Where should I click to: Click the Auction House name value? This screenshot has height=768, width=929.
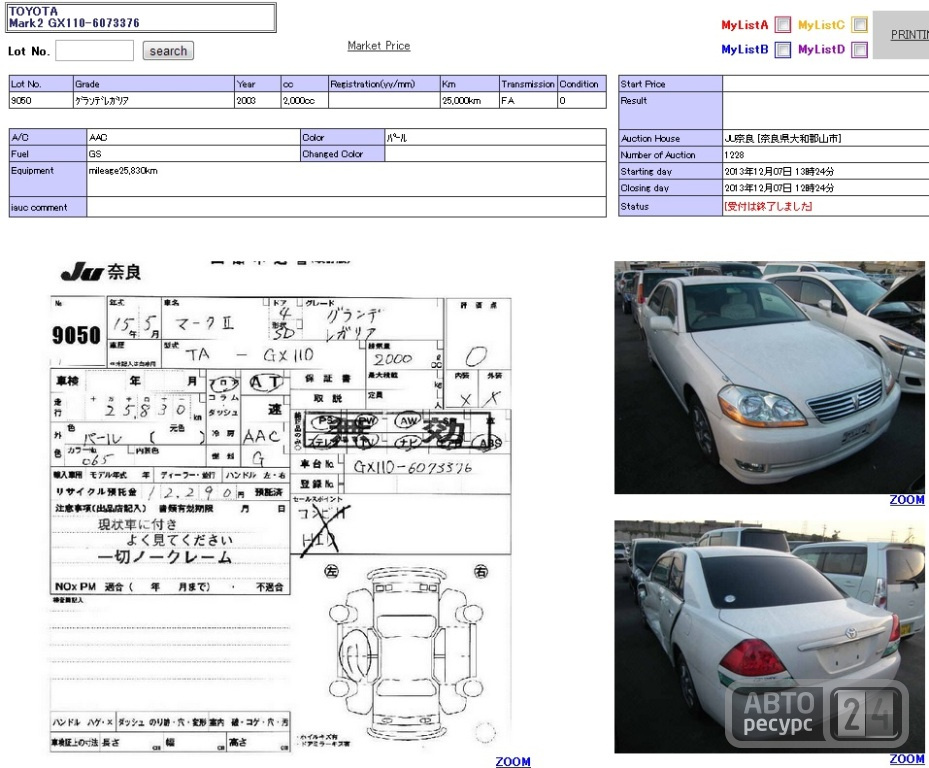(x=783, y=138)
